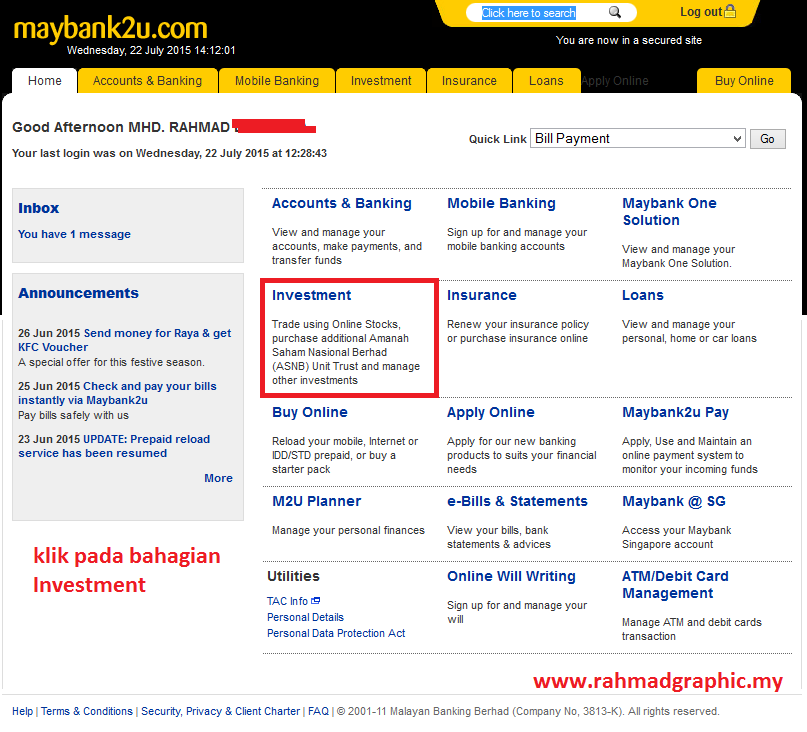Click 'A special offer for this festive season.' text
The width and height of the screenshot is (807, 732).
coord(111,362)
